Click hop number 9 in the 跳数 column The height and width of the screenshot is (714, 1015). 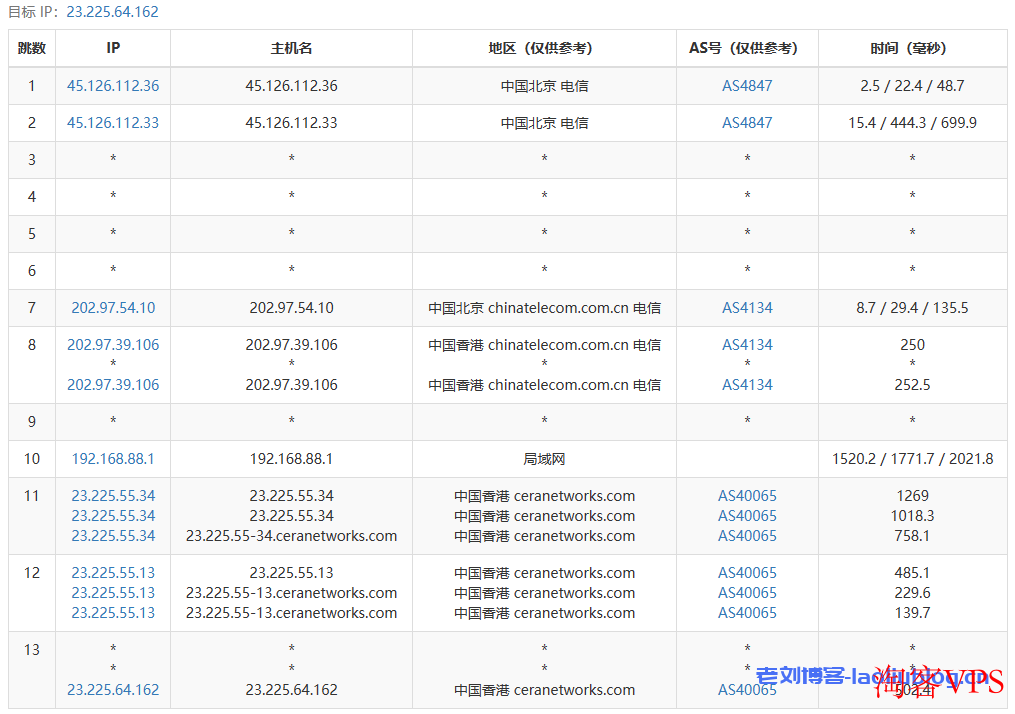32,422
